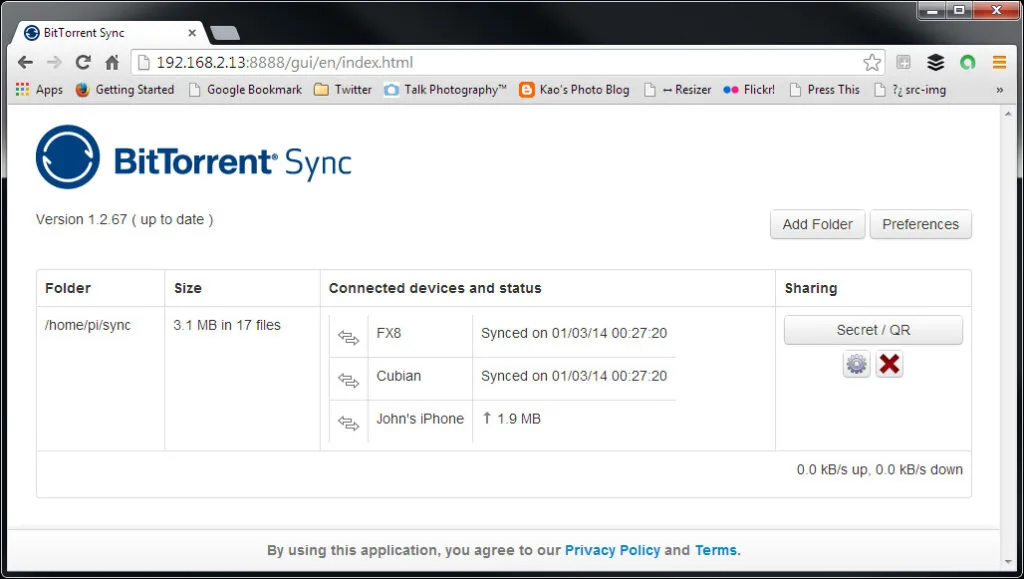
Task: Click the /home/pi/sync folder path
Action: pyautogui.click(x=88, y=325)
